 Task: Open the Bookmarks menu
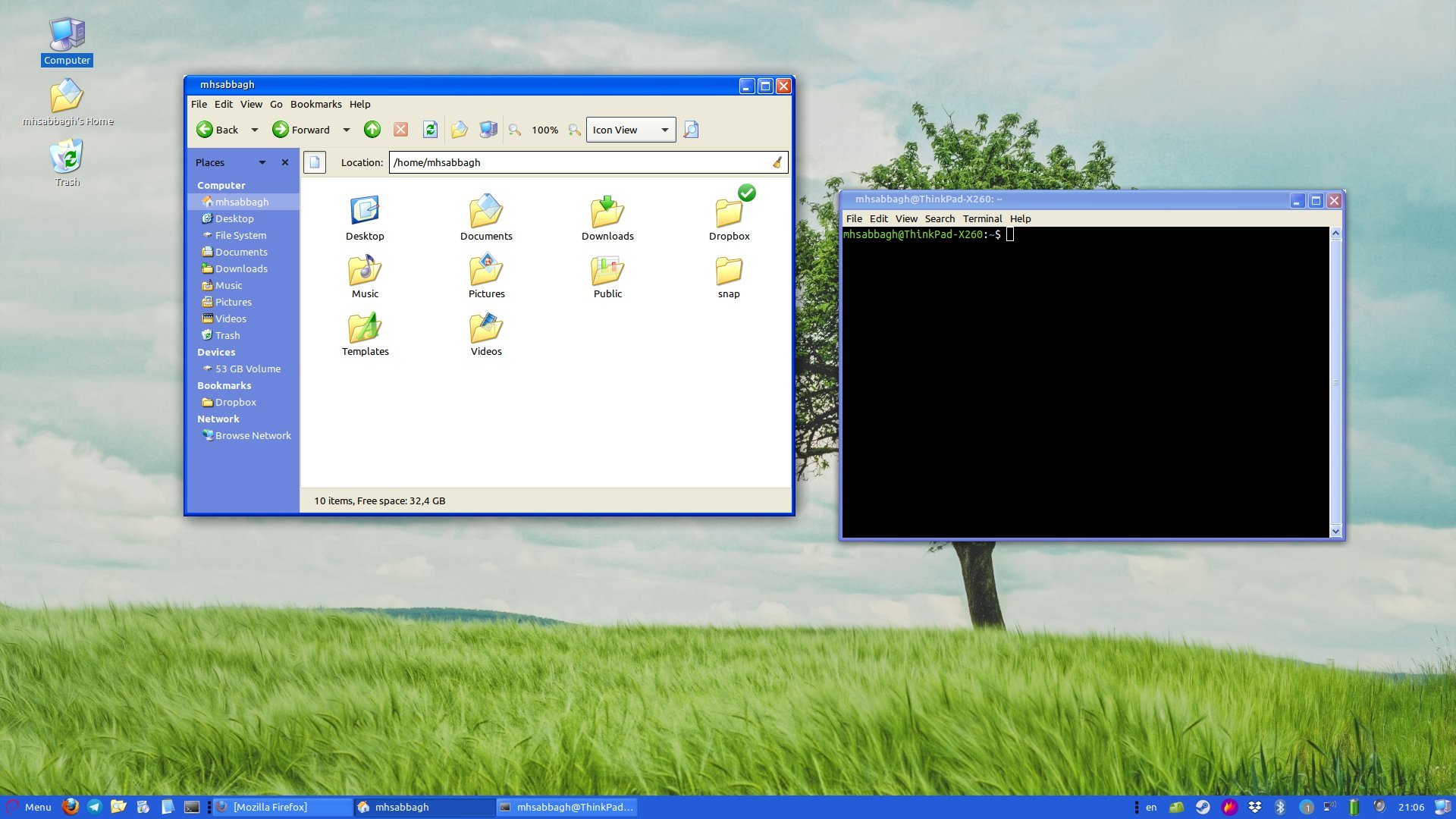tap(316, 104)
